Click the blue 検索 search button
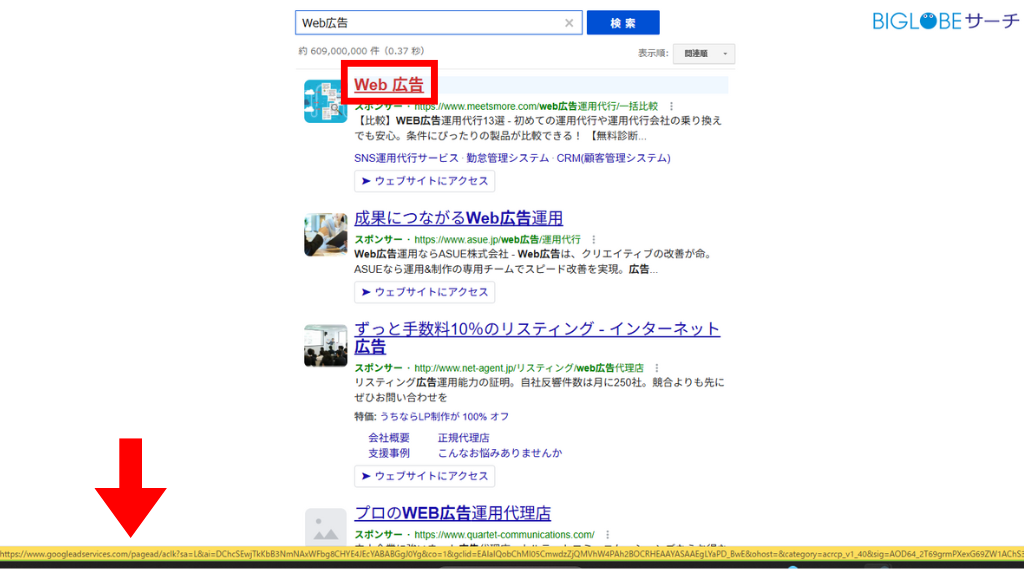Screen dimensions: 1024x573 [623, 23]
